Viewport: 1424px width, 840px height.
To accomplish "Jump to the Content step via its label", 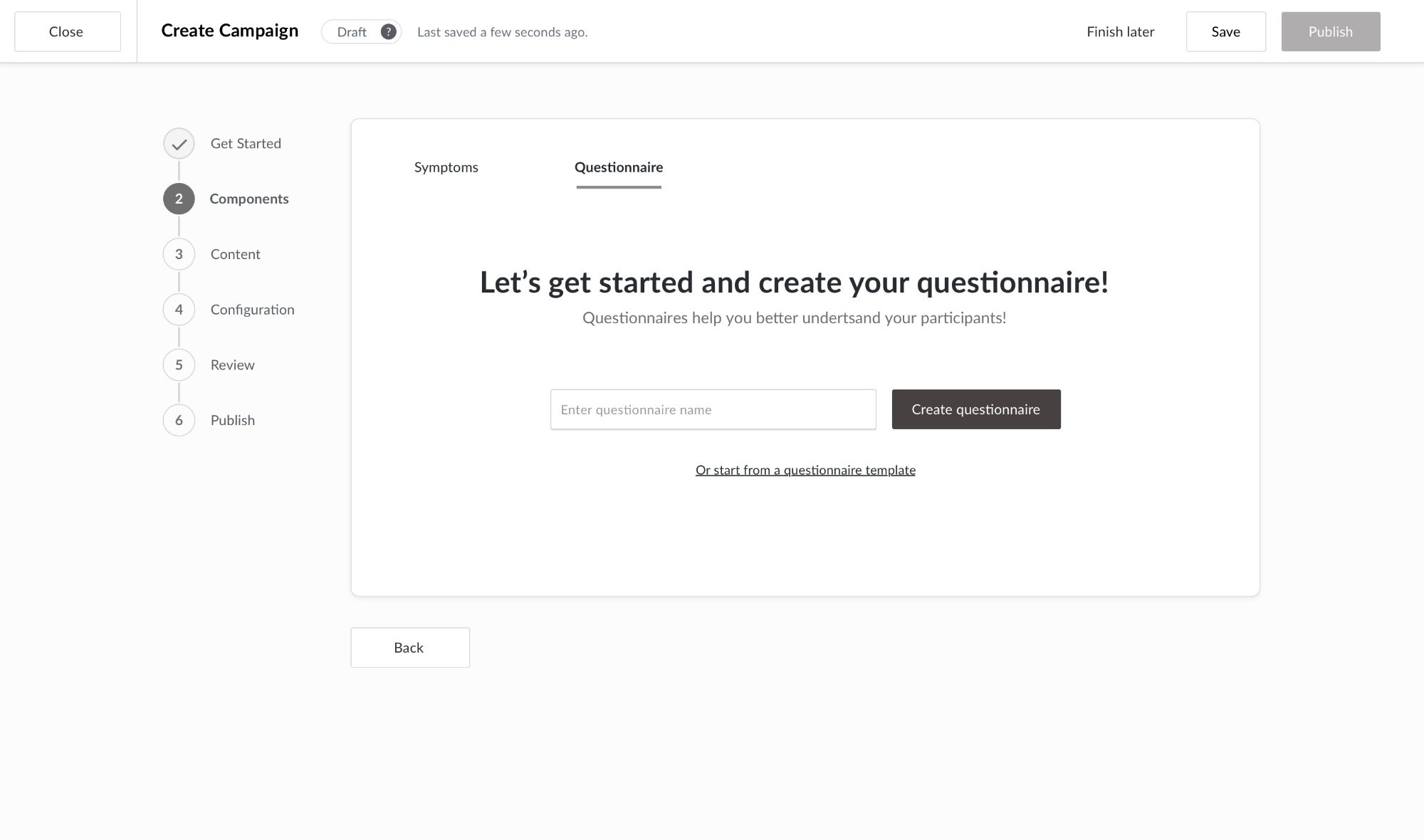I will pyautogui.click(x=235, y=253).
